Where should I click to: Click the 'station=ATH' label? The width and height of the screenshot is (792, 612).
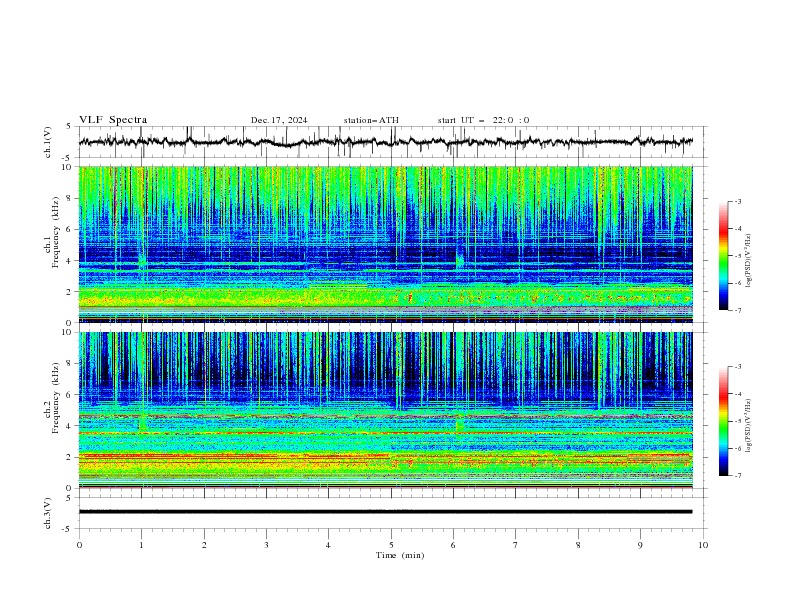[x=371, y=120]
